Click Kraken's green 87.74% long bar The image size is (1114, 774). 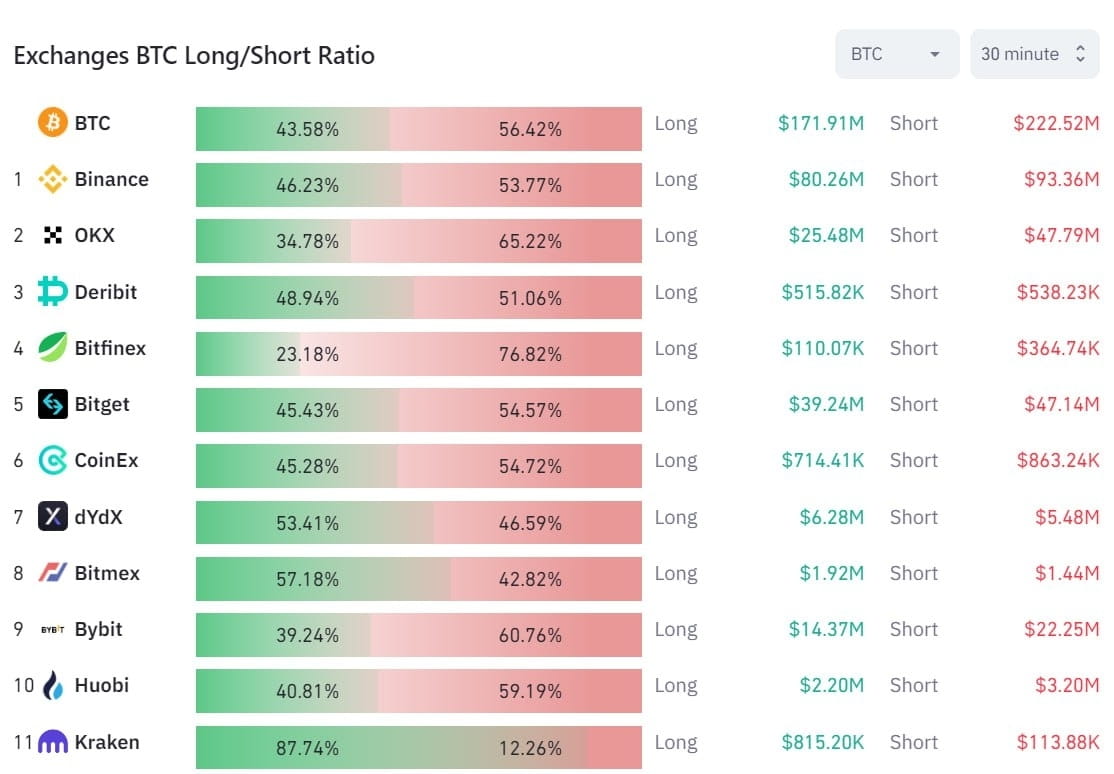coord(390,747)
